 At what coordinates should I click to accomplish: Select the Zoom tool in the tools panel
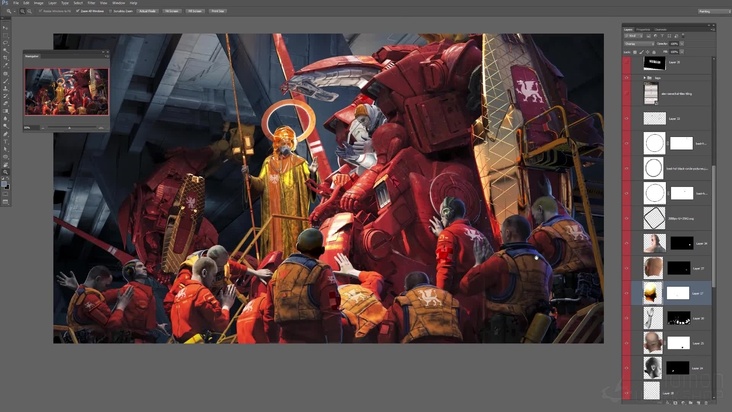pos(5,172)
